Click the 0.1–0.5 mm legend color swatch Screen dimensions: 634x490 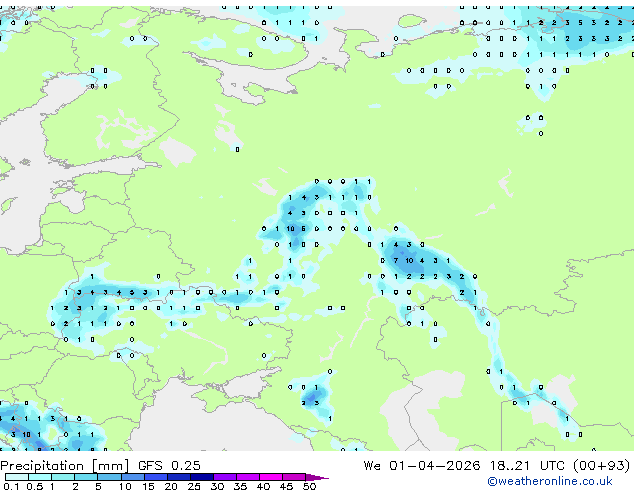tap(17, 477)
